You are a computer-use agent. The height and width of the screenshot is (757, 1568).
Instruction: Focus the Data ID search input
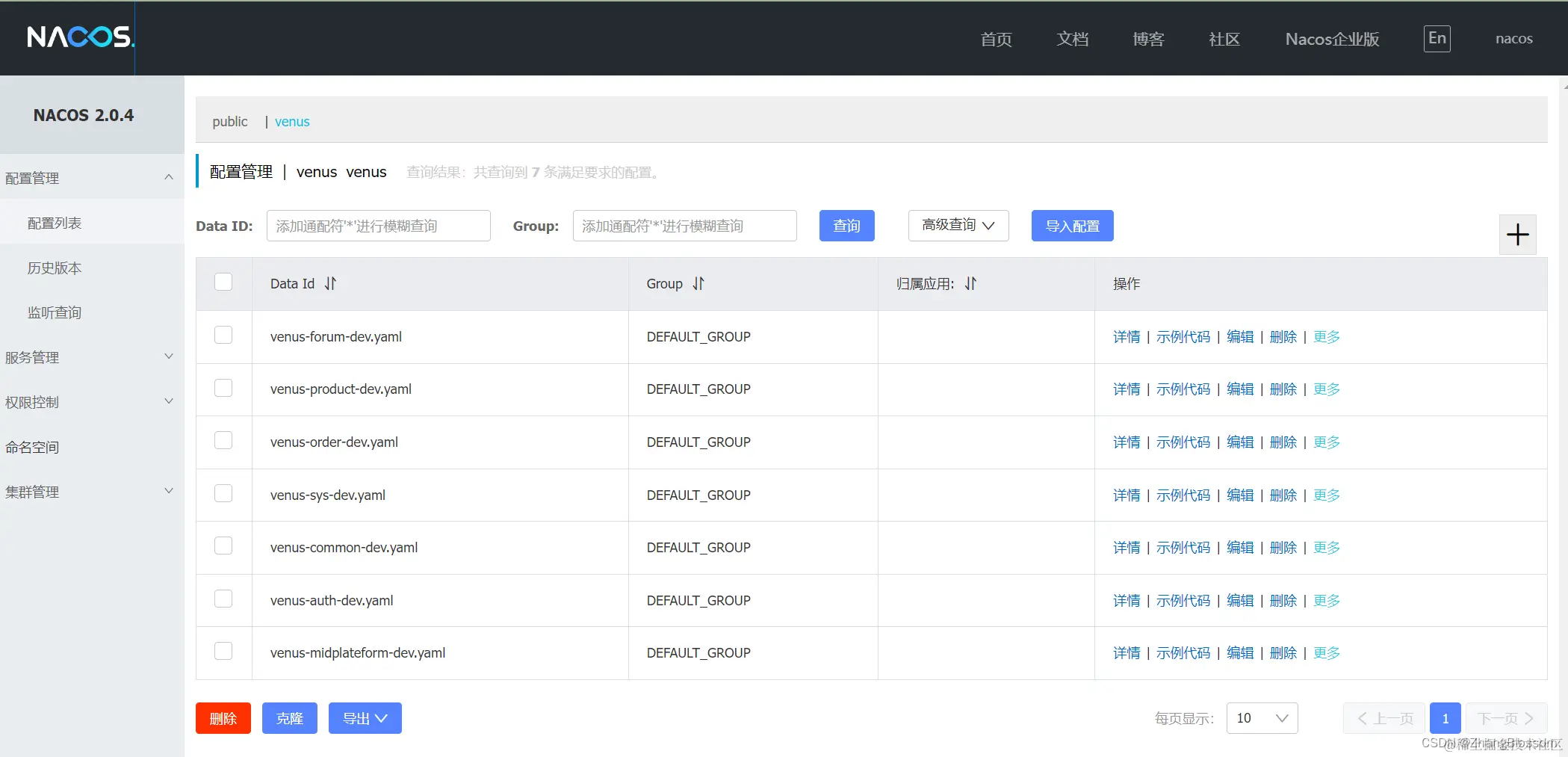pyautogui.click(x=378, y=226)
